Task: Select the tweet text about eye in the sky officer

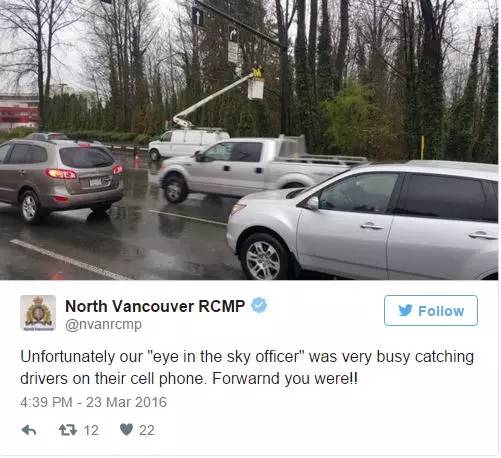Action: (x=247, y=367)
